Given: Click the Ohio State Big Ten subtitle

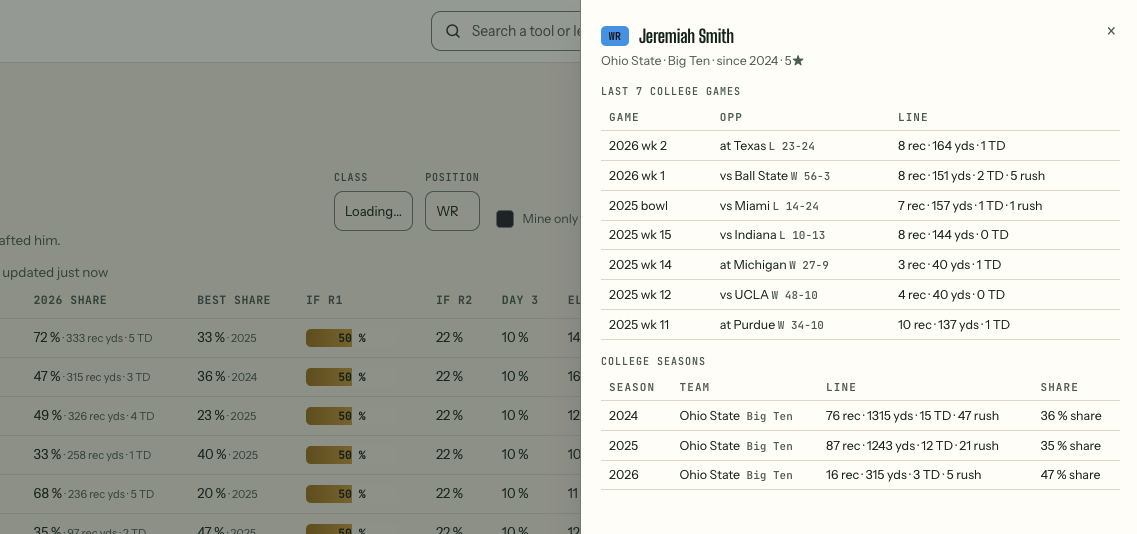Looking at the screenshot, I should tap(702, 61).
